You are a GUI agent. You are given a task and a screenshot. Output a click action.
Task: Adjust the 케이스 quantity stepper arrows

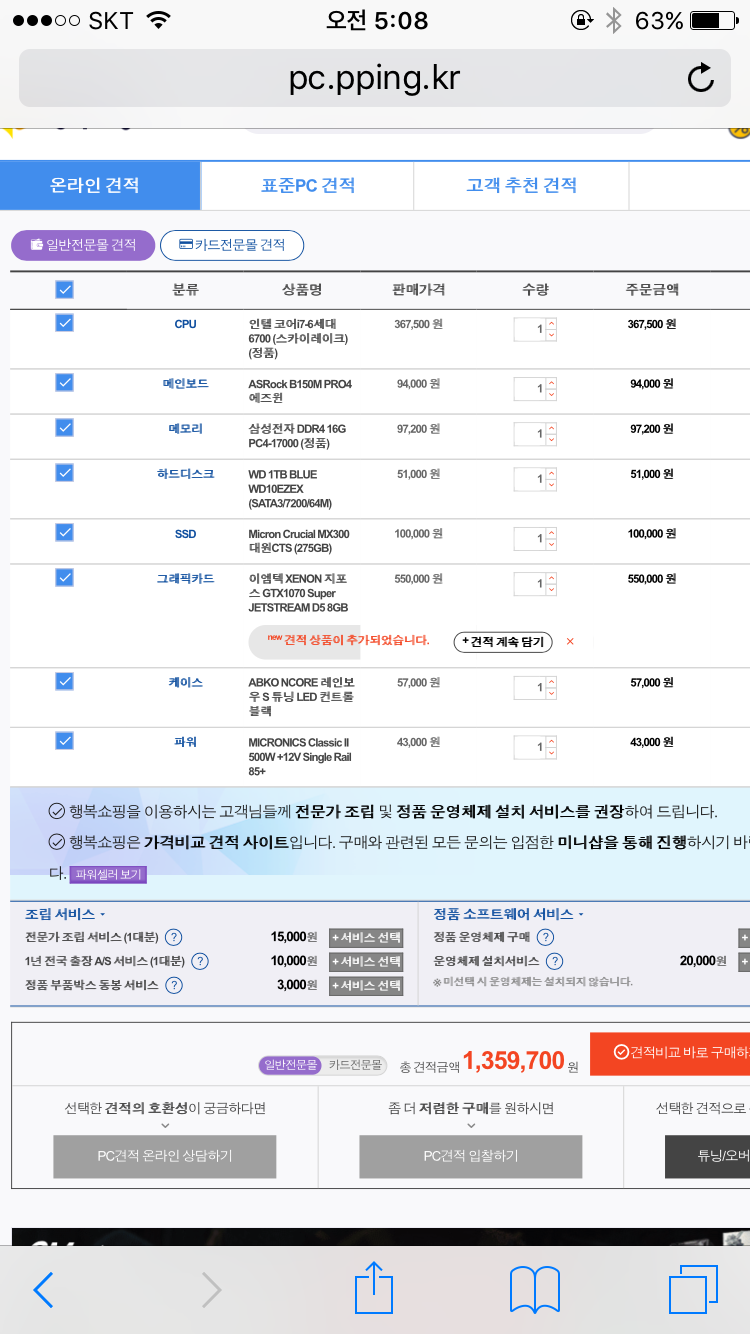pos(551,687)
